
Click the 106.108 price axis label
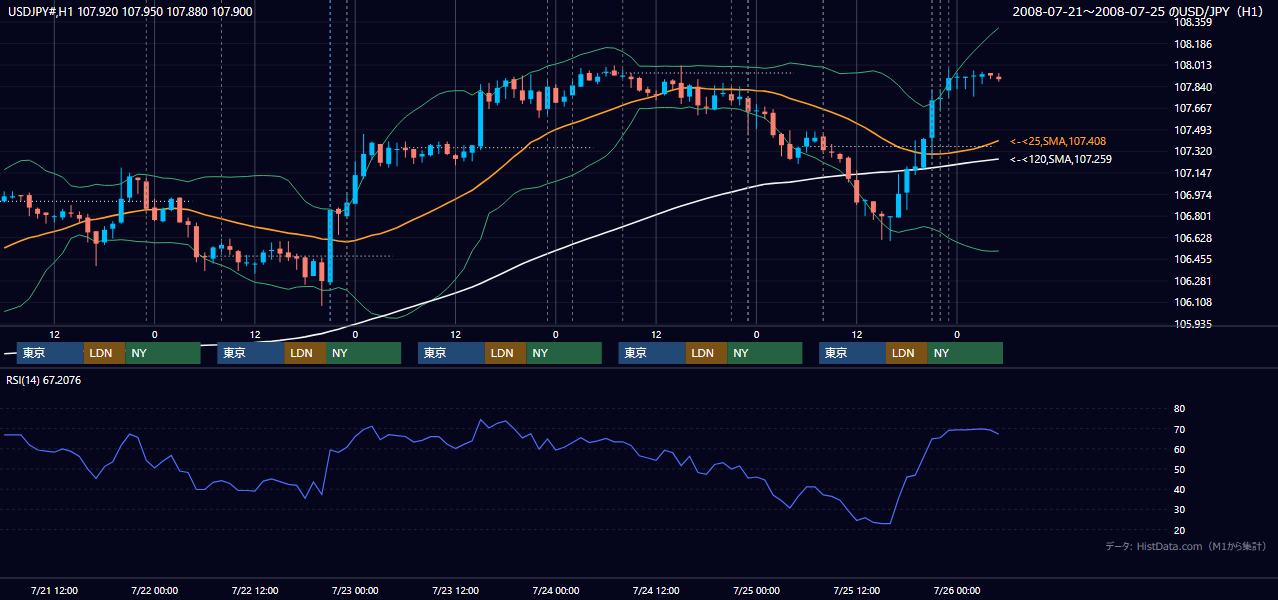point(1192,302)
